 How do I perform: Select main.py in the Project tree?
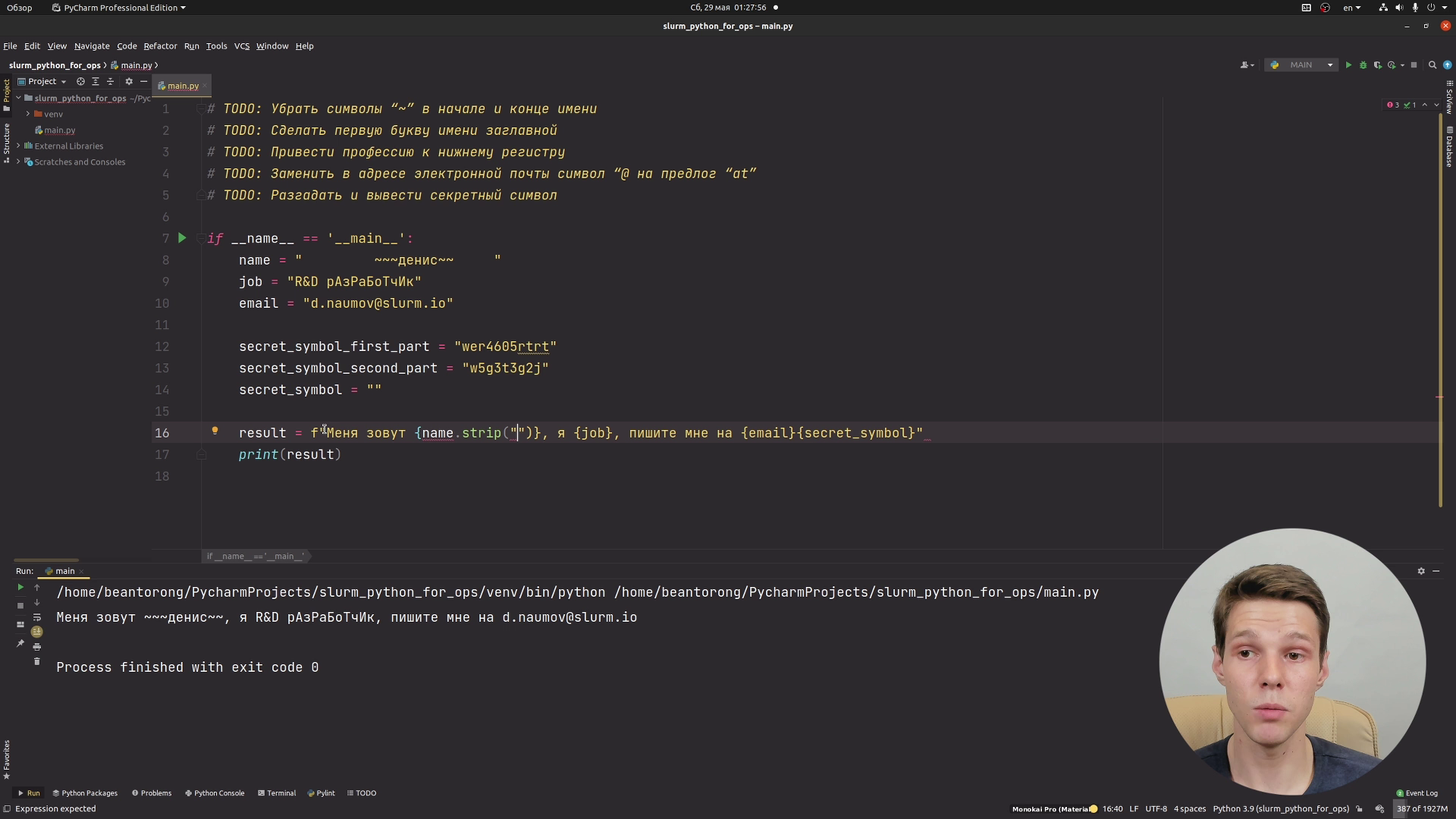point(59,130)
